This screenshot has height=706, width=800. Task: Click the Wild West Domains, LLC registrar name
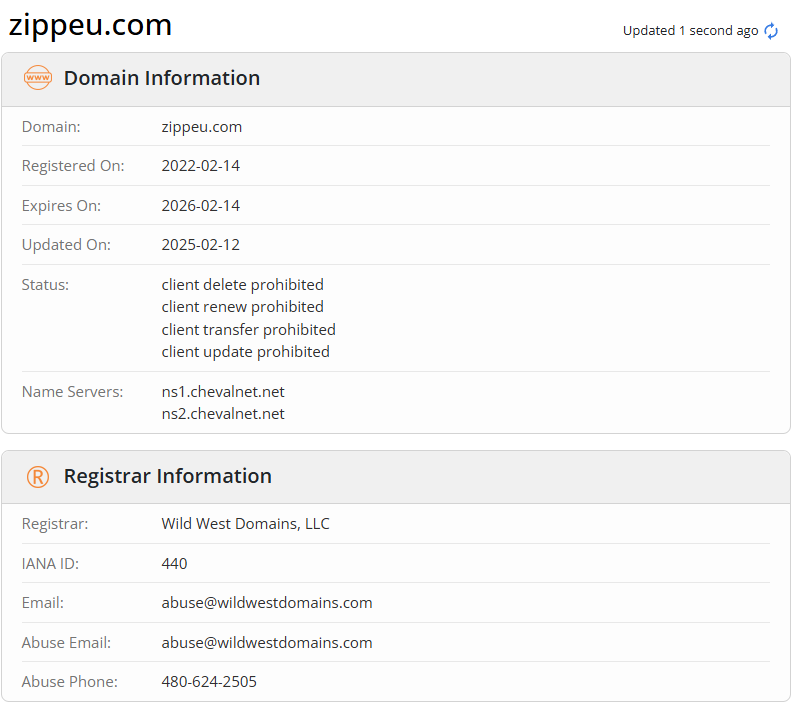tap(245, 523)
